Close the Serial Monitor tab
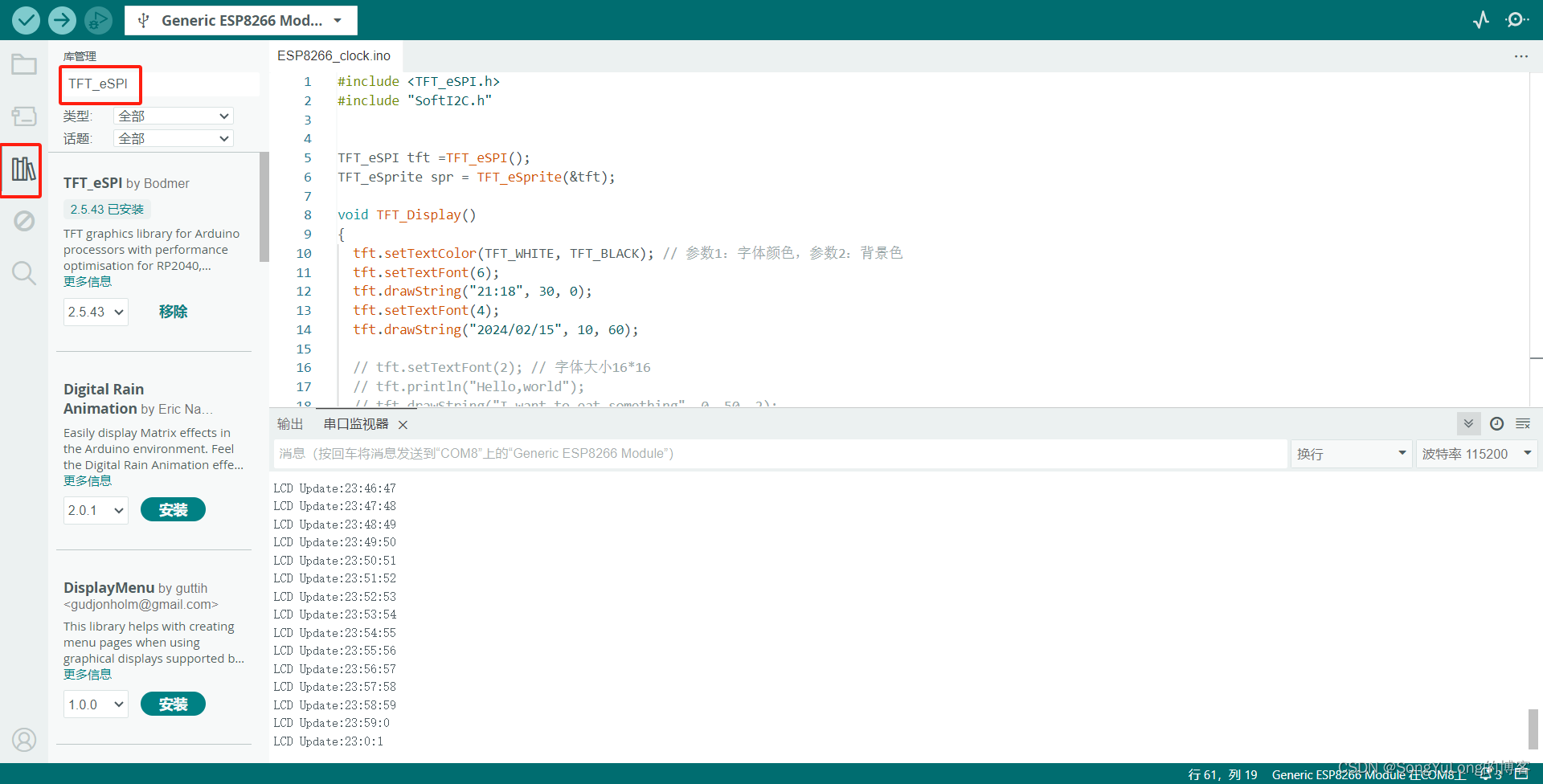Image resolution: width=1543 pixels, height=784 pixels. tap(403, 424)
